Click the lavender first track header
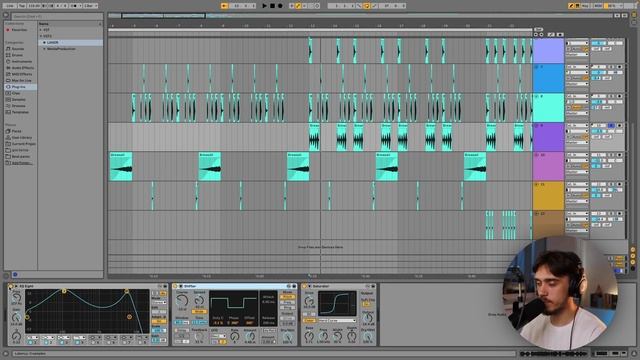Image resolution: width=640 pixels, height=360 pixels. click(x=548, y=51)
